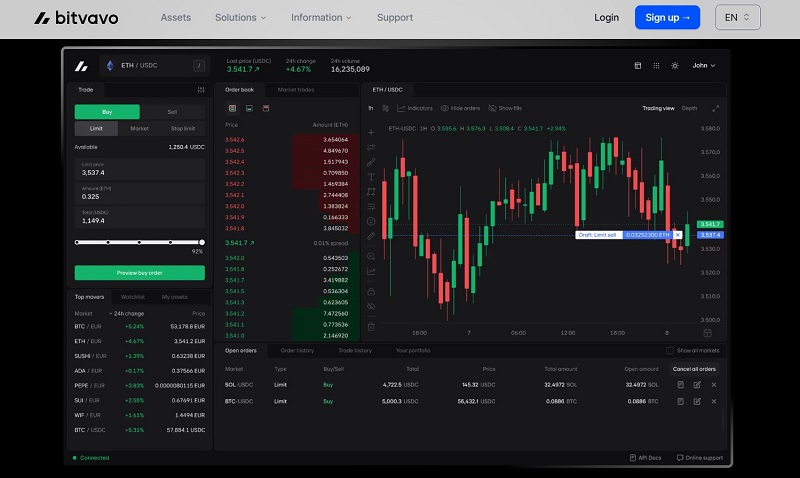Screen dimensions: 800x478
Task: Select the emoji icon tool in chart toolbar
Action: point(371,221)
